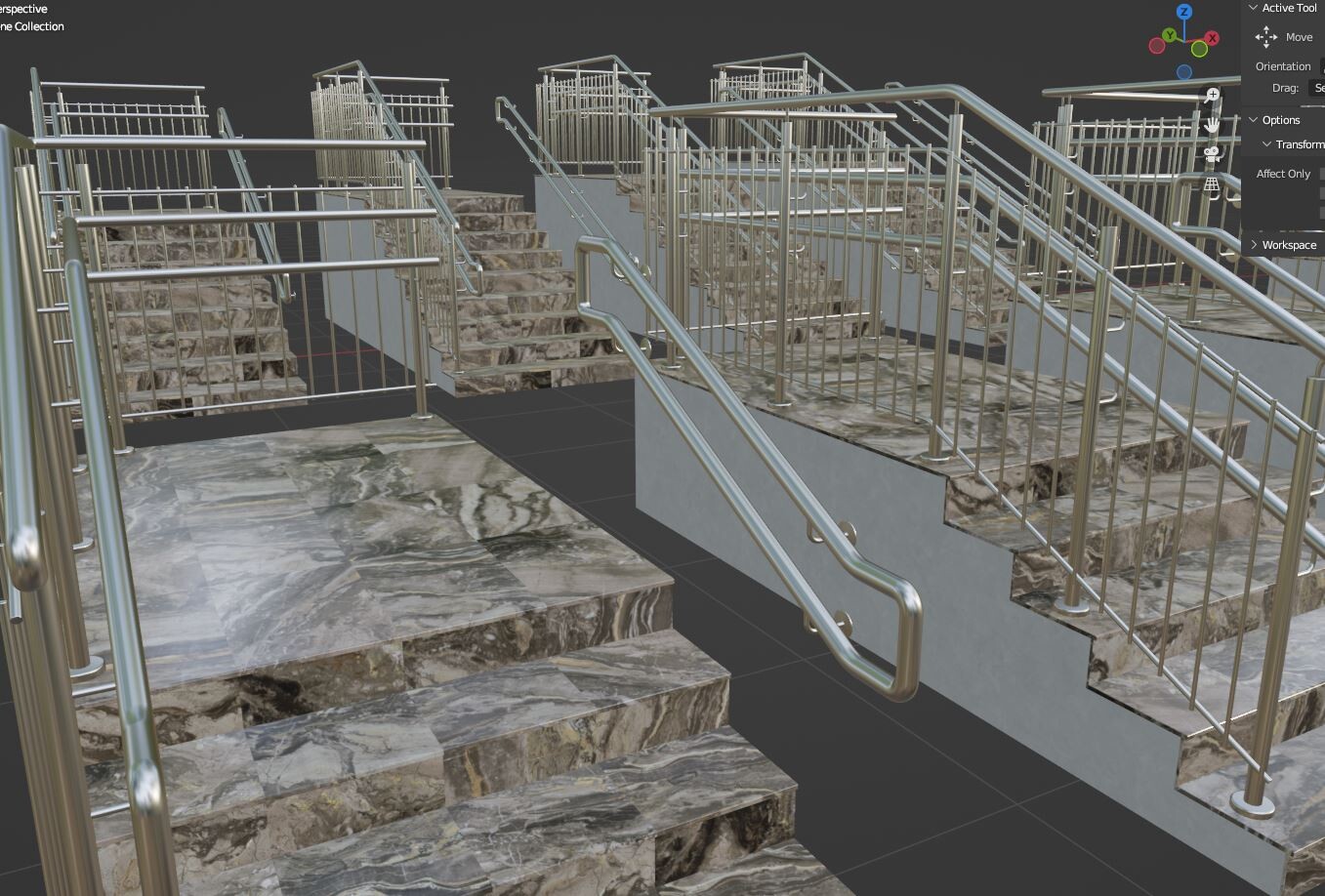Click the Move tool button label
This screenshot has height=896, width=1325.
tap(1299, 37)
